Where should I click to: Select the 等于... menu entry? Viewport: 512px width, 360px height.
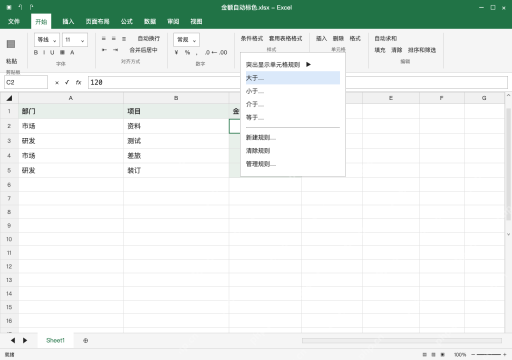(x=293, y=117)
